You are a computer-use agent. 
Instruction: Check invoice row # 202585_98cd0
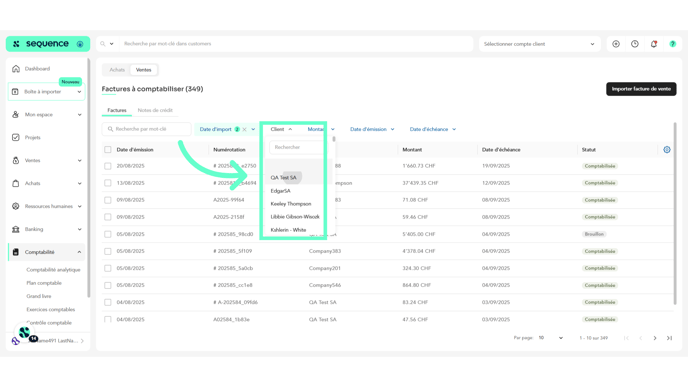[108, 234]
